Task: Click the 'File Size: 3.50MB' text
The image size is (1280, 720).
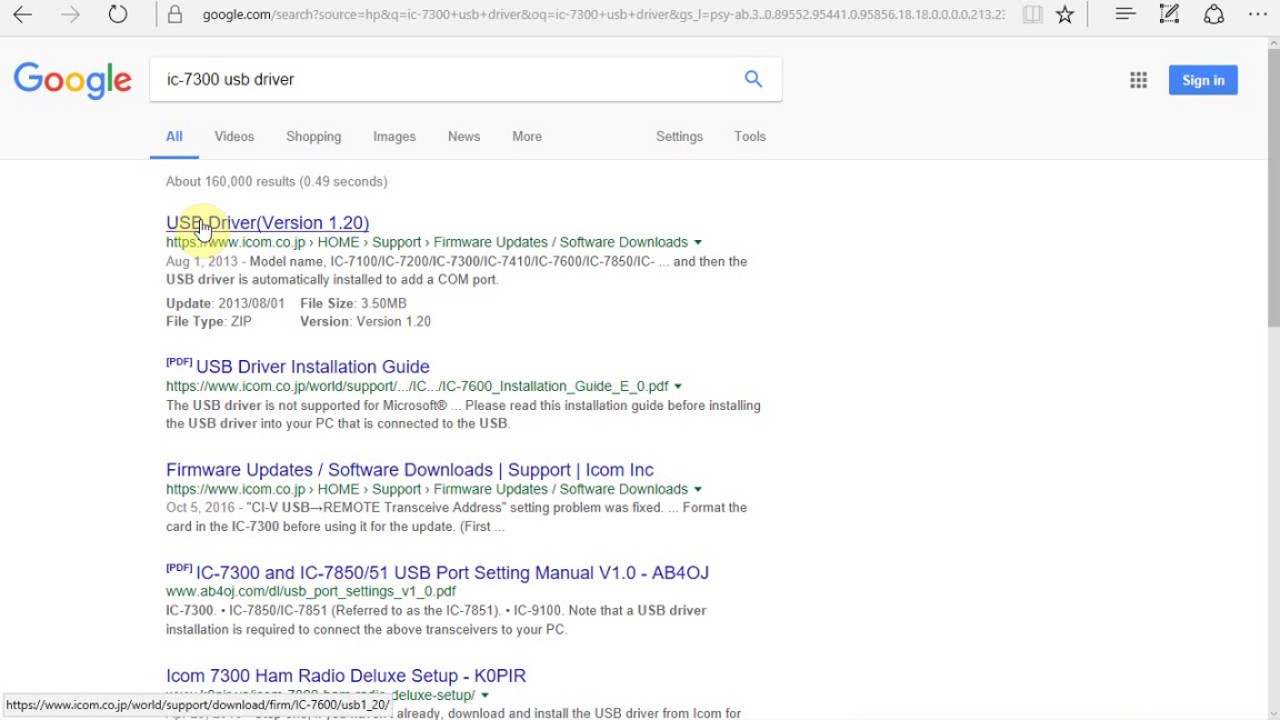Action: tap(353, 303)
